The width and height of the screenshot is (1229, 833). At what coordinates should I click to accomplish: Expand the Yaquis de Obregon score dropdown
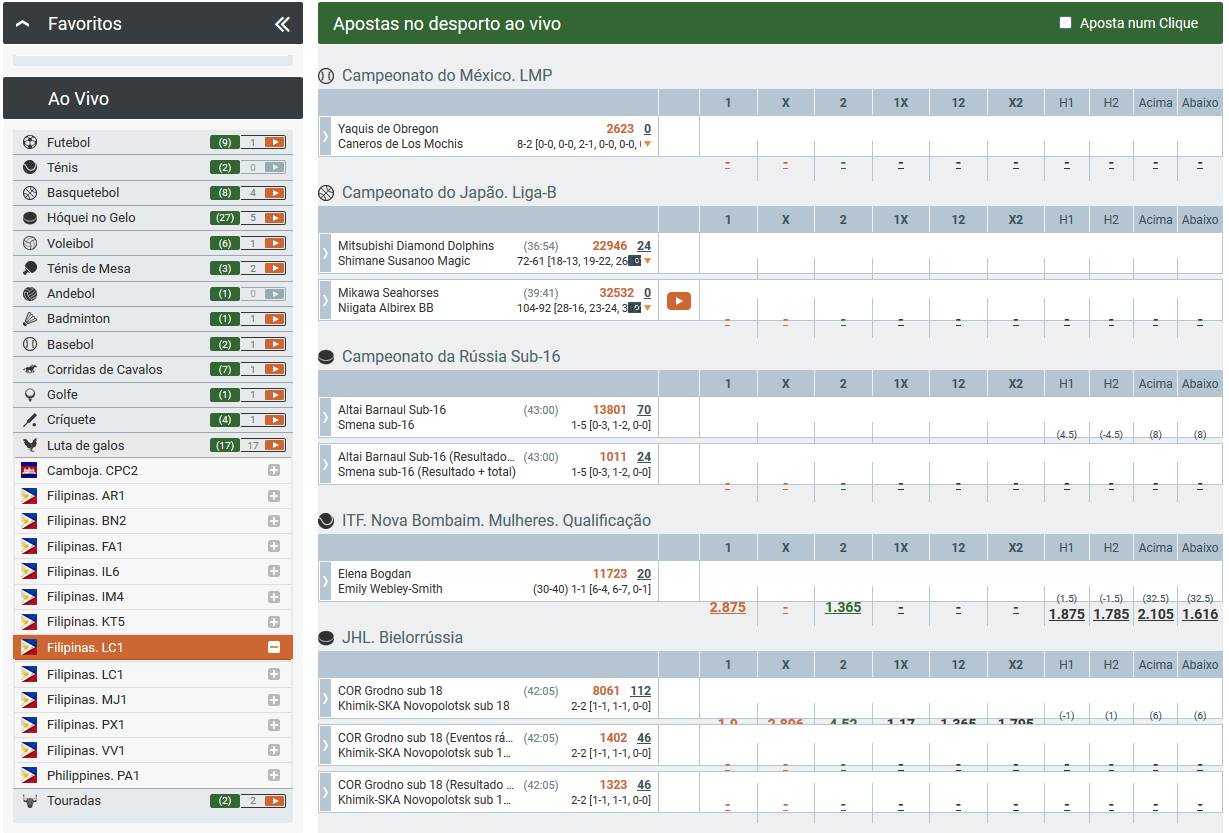[648, 144]
